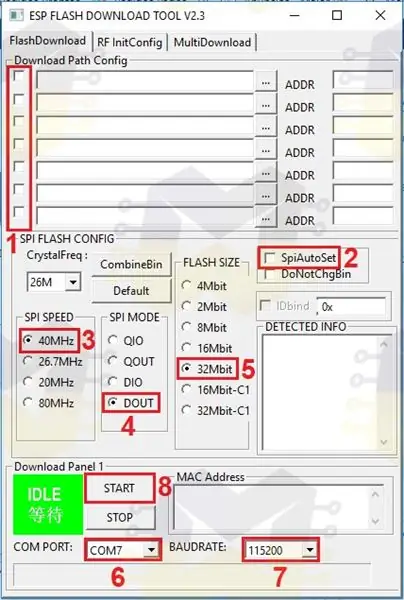Open the CrystalFreq 26M dropdown
The height and width of the screenshot is (600, 404).
[x=72, y=282]
